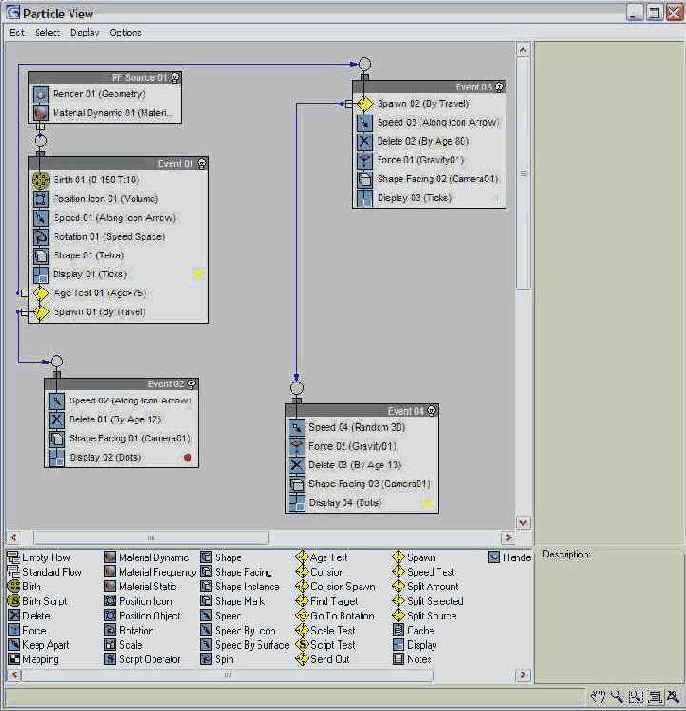Open the Select menu
The image size is (686, 711).
(47, 33)
